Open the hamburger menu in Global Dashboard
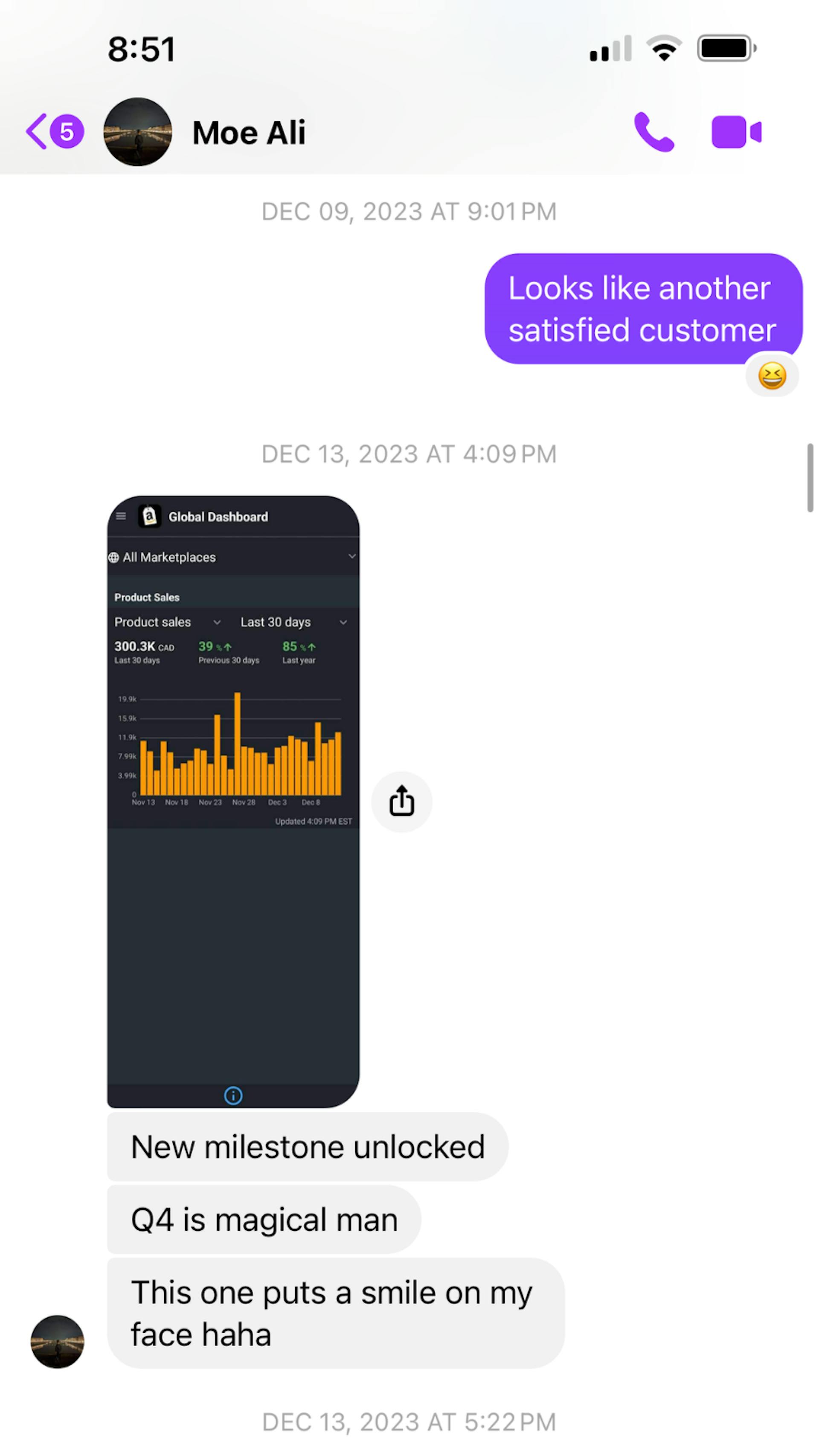 click(120, 516)
